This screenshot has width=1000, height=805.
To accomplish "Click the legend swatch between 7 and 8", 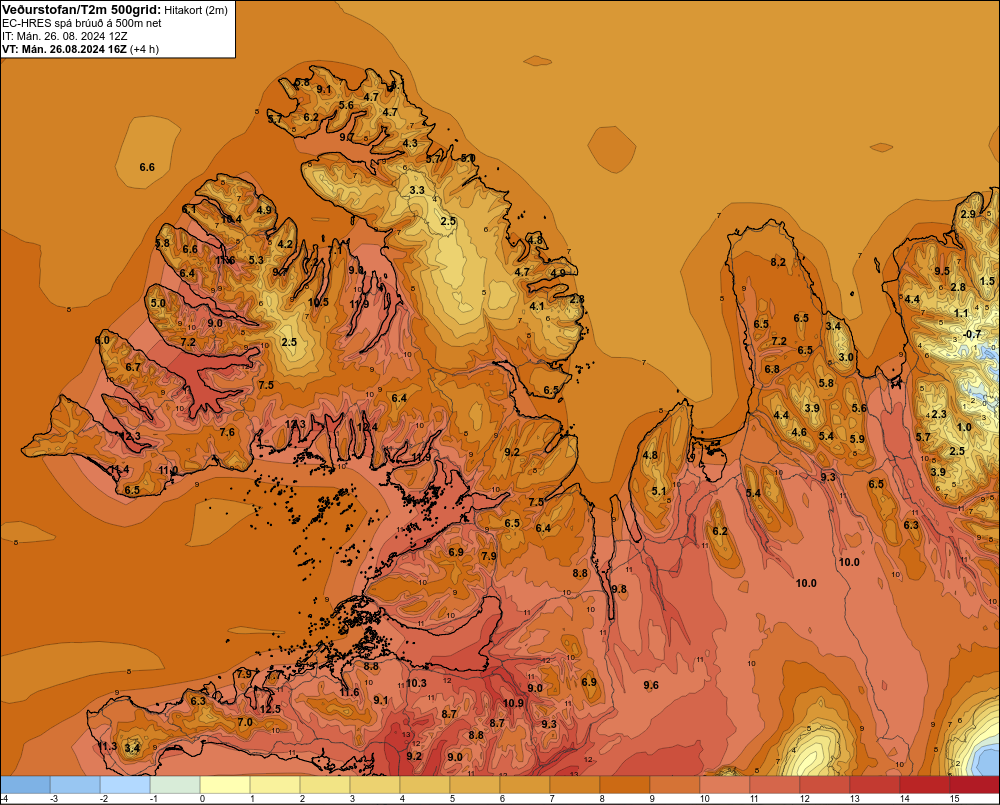I will 575,785.
